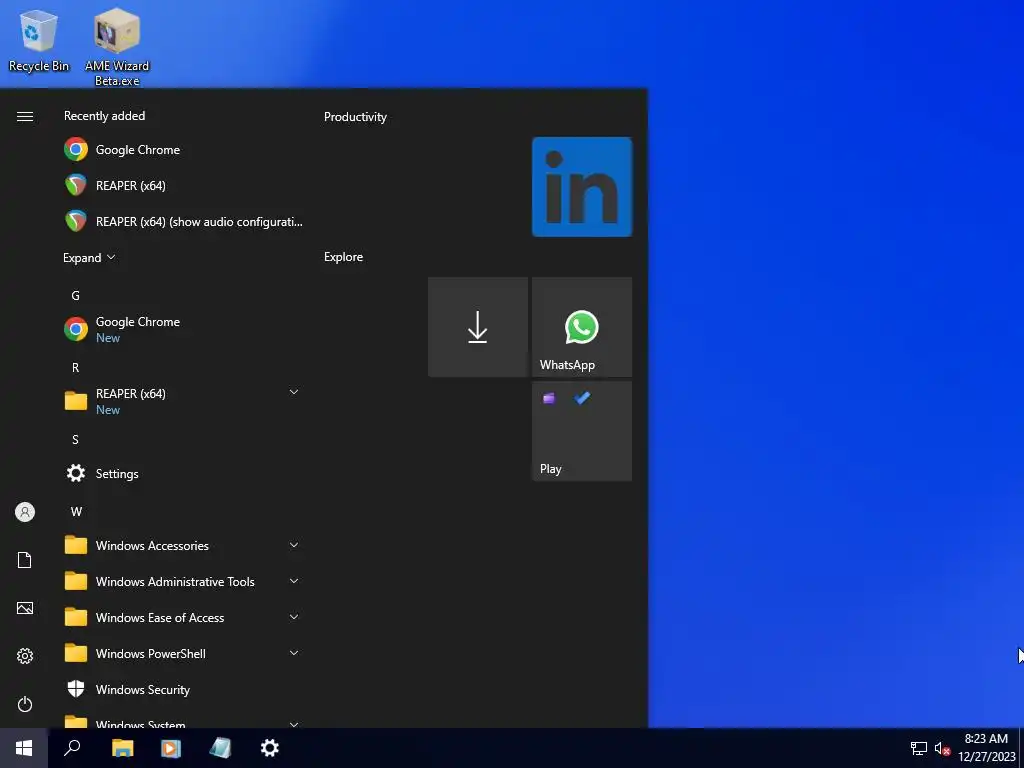Open the notepad-like taskbar icon

220,748
